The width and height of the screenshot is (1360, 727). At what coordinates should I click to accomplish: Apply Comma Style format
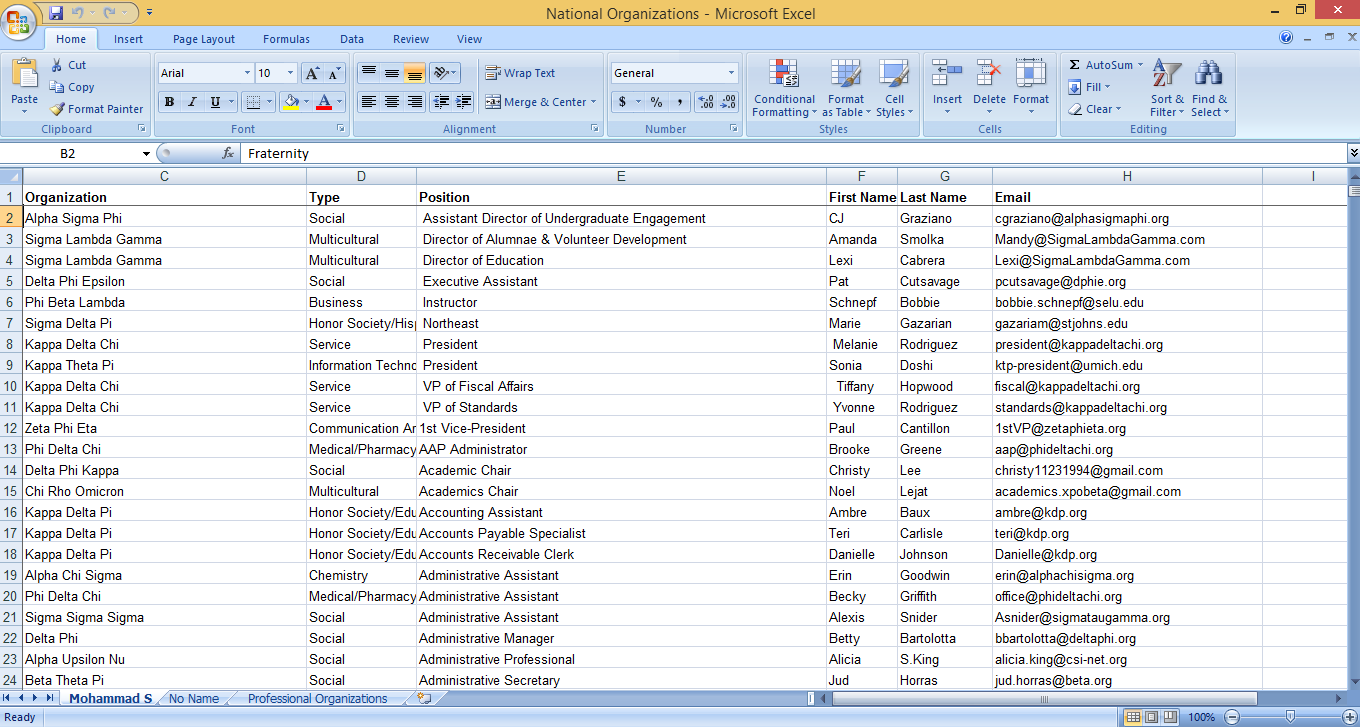679,102
